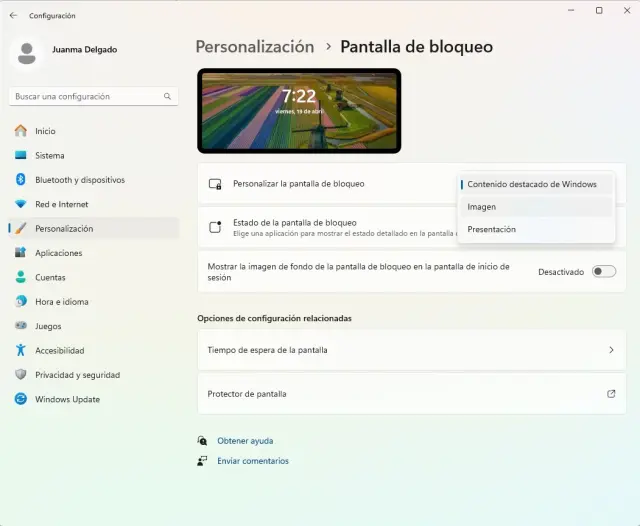Open Bluetooth y dispositivos settings
Screen dimensions: 640x526
[80, 180]
